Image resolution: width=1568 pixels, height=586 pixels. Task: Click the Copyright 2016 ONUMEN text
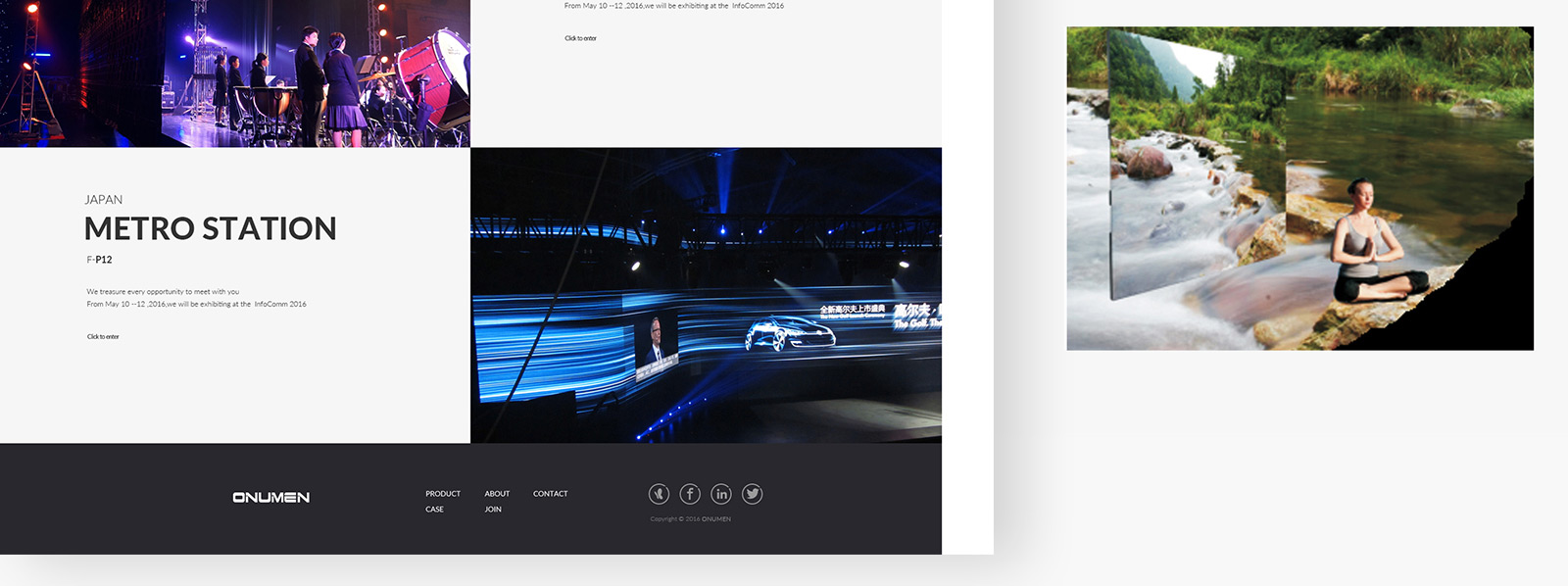[690, 519]
